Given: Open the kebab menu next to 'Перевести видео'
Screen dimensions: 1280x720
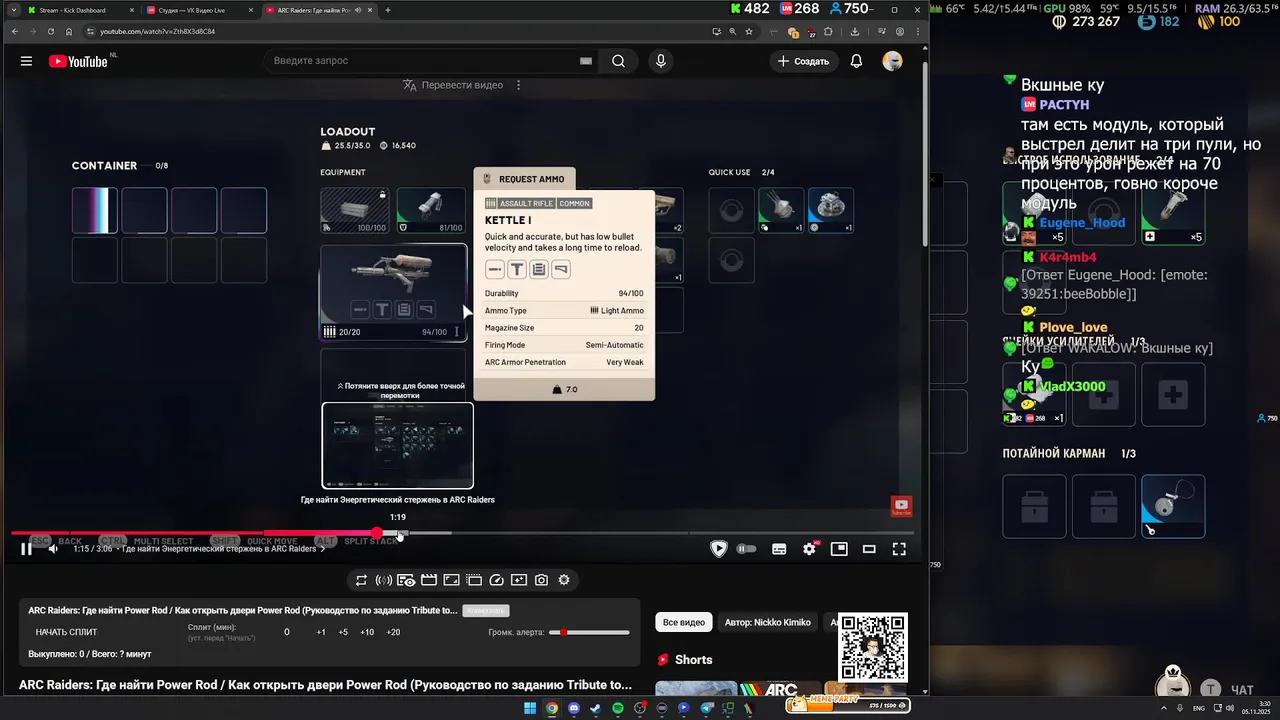Looking at the screenshot, I should [x=518, y=85].
